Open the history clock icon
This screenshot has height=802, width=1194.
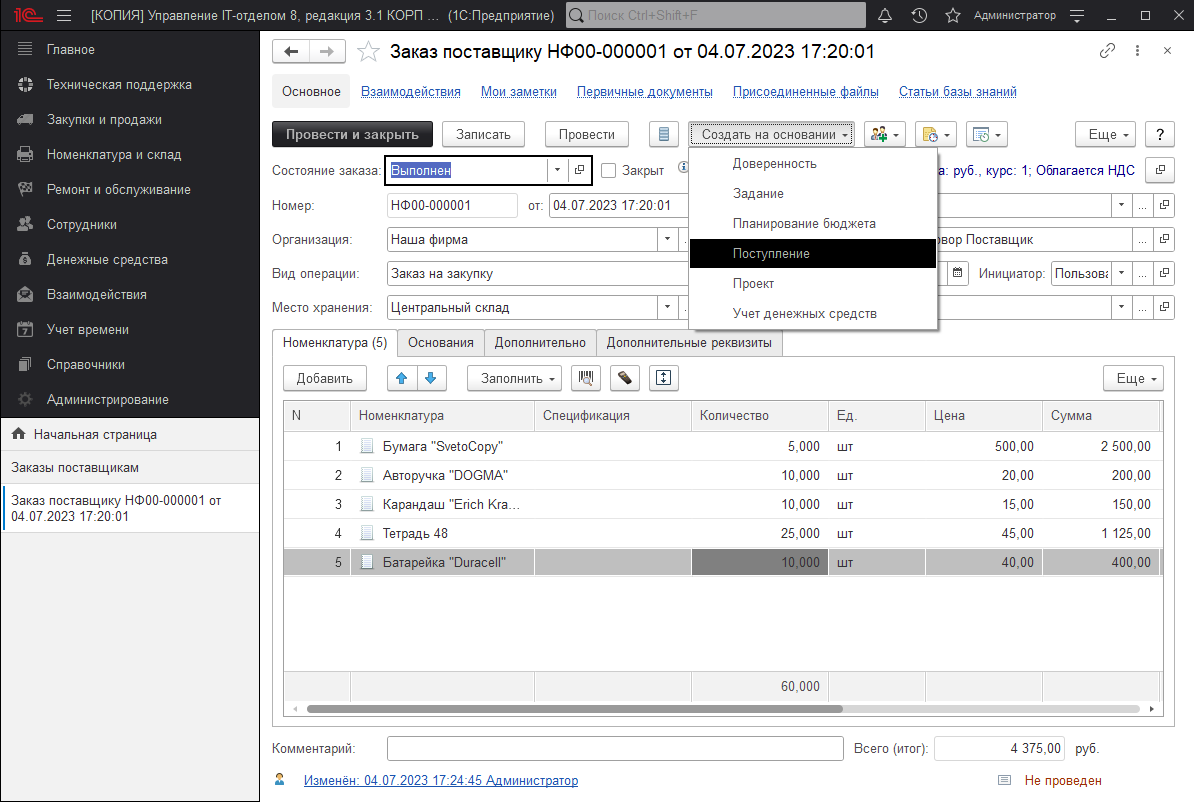919,16
